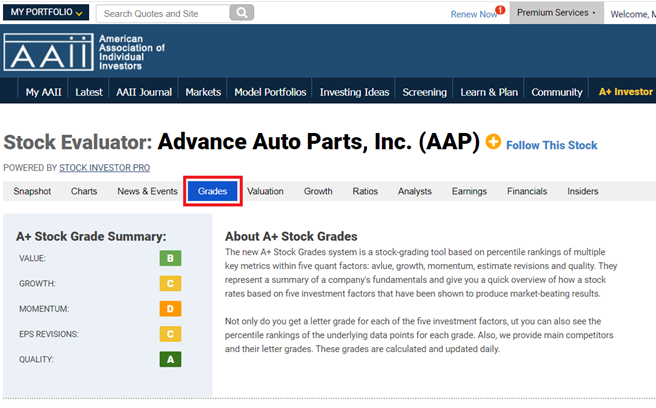Click the GROWTH: label in grade summary
This screenshot has width=656, height=408.
point(37,284)
